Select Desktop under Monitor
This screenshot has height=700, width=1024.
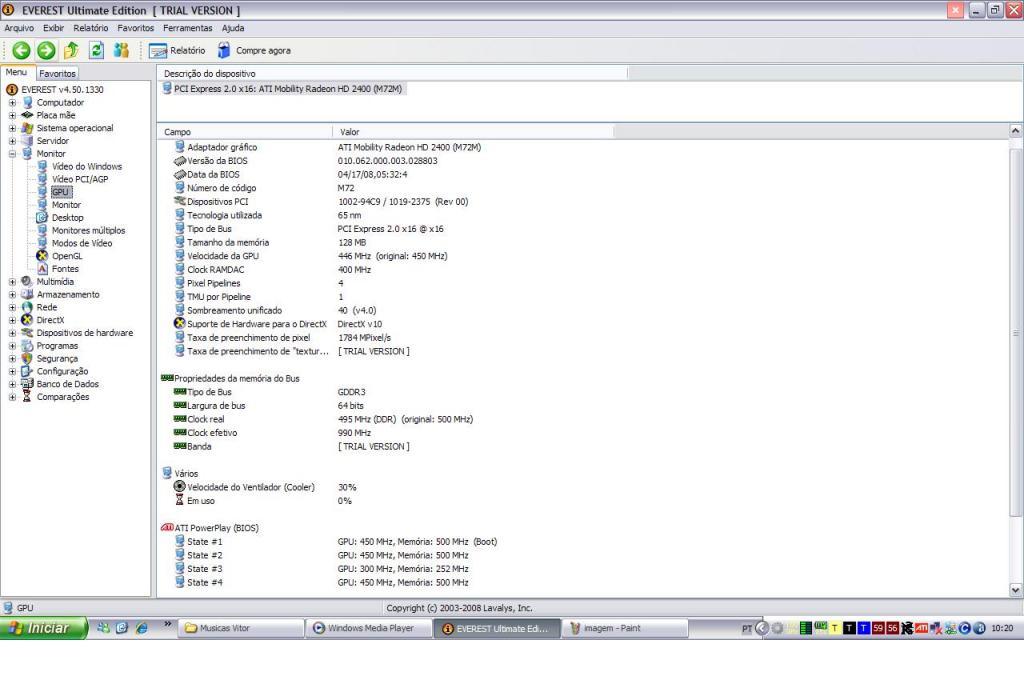pyautogui.click(x=68, y=217)
